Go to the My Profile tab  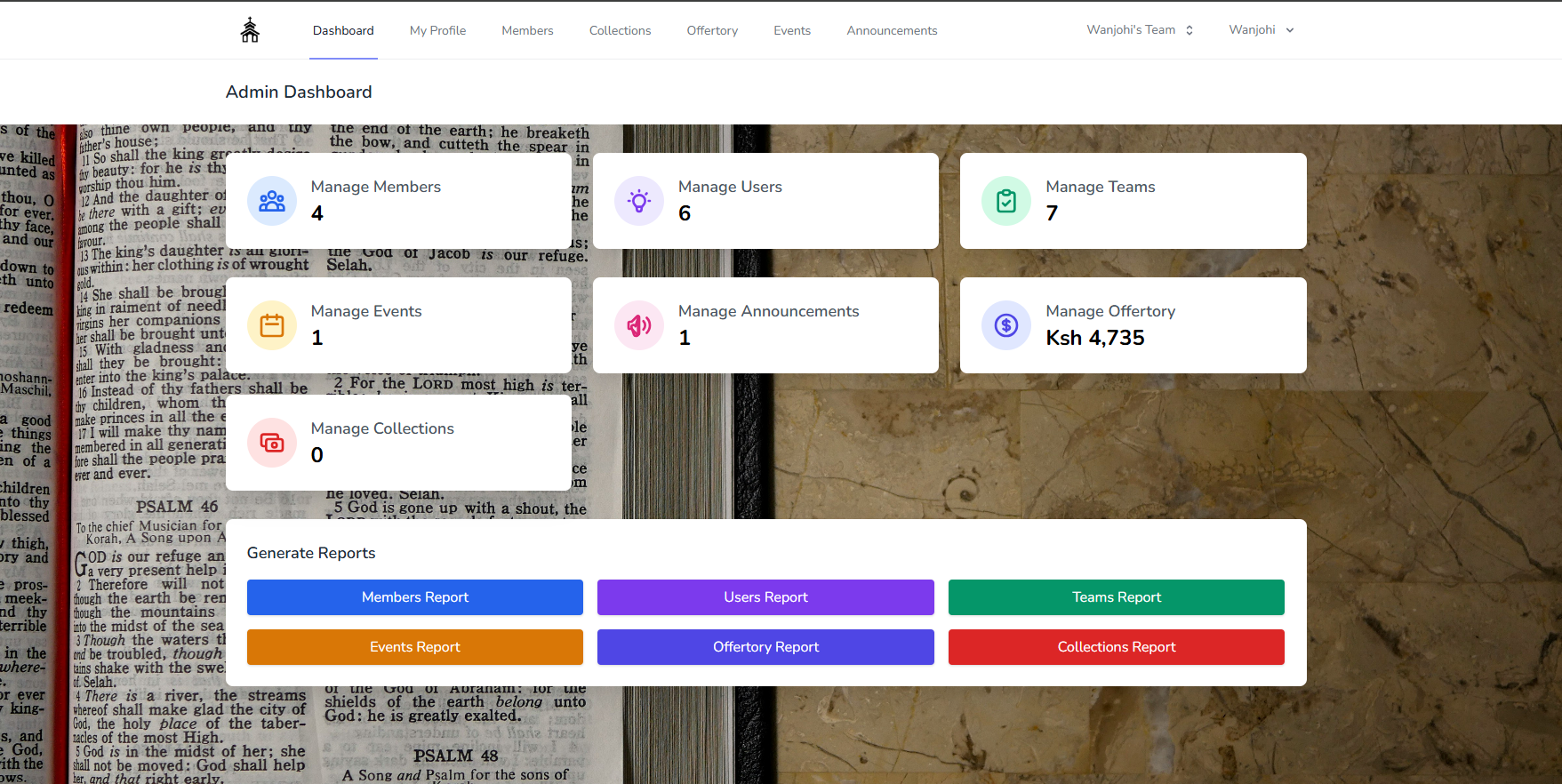pos(437,30)
